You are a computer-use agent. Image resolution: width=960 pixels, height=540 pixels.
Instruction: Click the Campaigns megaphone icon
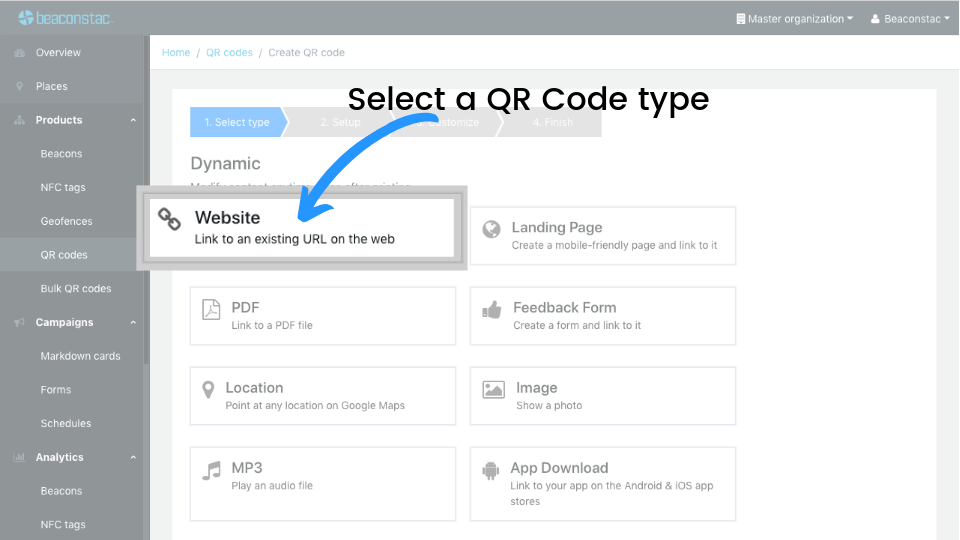(20, 322)
